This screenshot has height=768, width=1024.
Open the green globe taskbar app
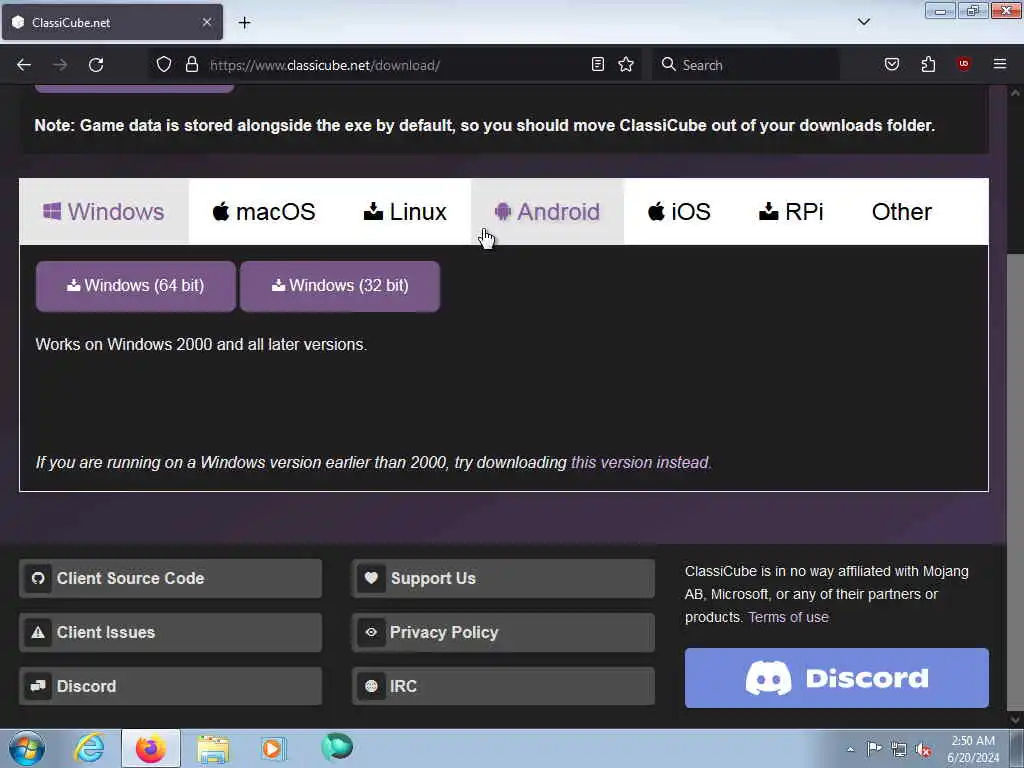click(x=337, y=747)
